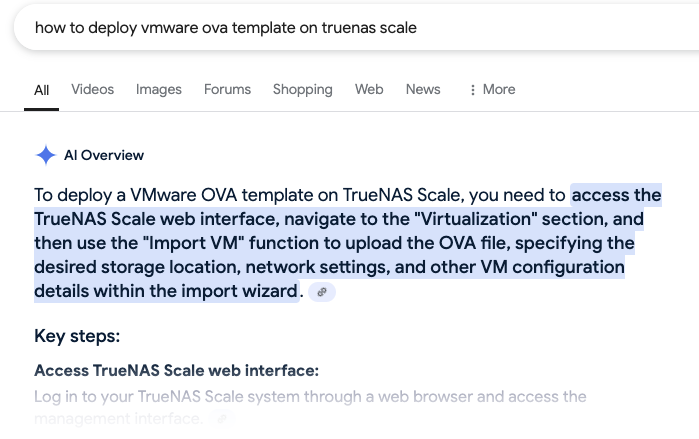699x439 pixels.
Task: Open the faded link chip after "management interface"
Action: pos(222,418)
